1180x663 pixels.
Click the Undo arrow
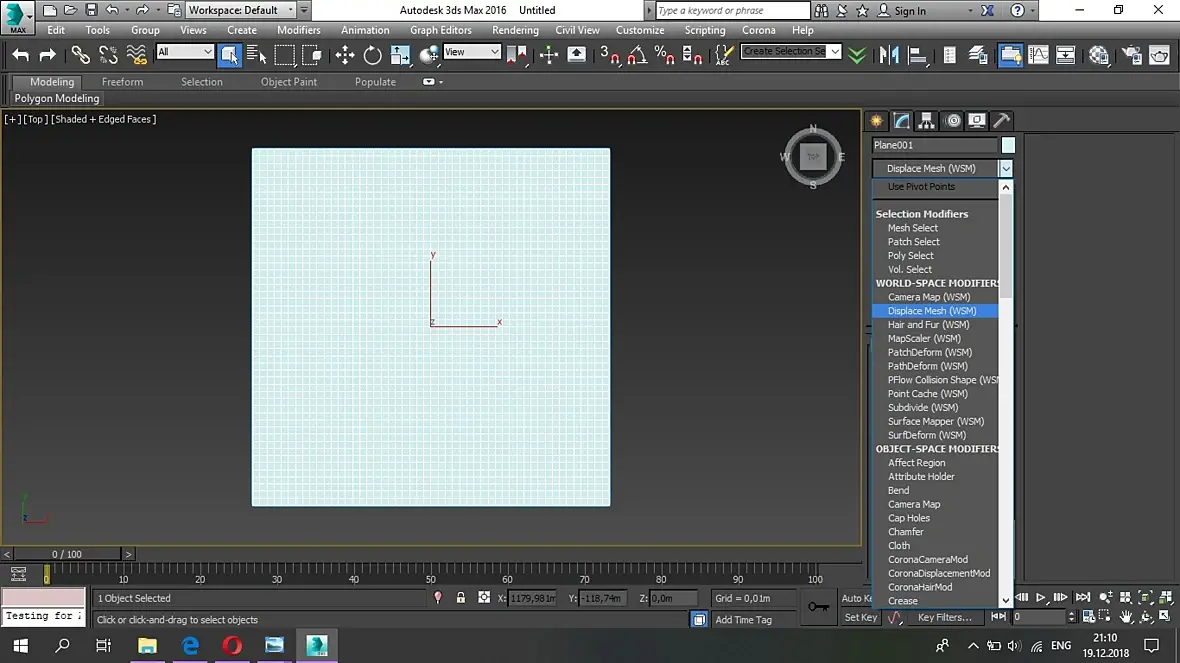coord(21,56)
